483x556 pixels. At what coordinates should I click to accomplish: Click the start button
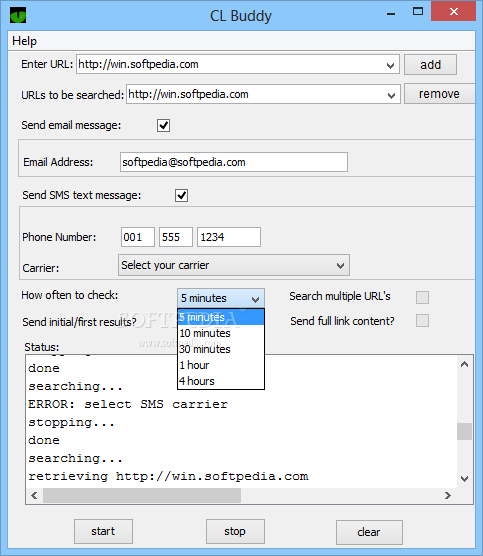(103, 531)
